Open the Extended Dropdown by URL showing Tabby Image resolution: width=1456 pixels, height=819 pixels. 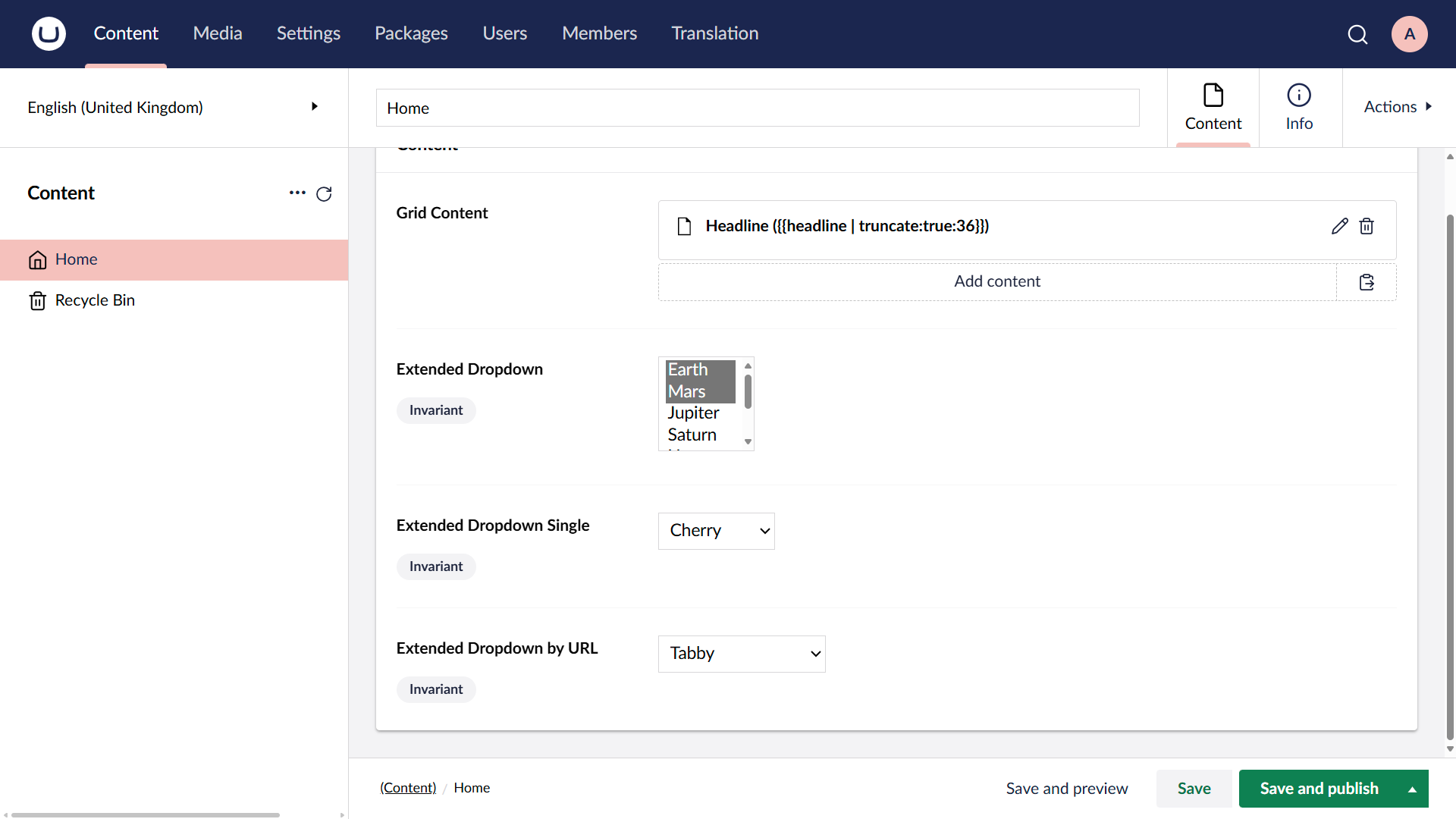742,654
